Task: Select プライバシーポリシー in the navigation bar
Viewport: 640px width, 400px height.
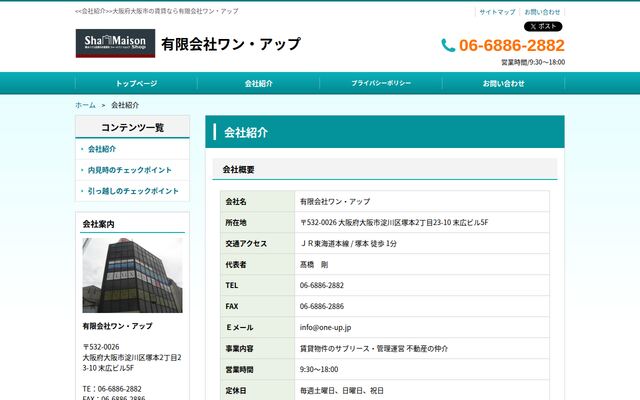Action: click(x=381, y=83)
